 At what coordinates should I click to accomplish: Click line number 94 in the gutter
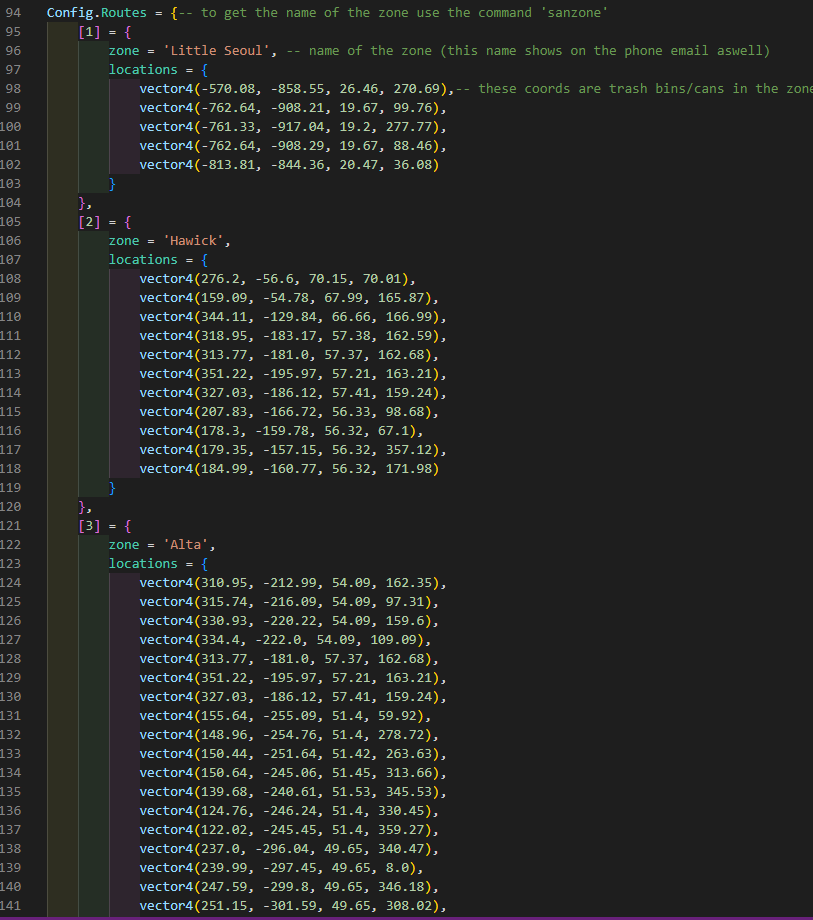pyautogui.click(x=13, y=13)
